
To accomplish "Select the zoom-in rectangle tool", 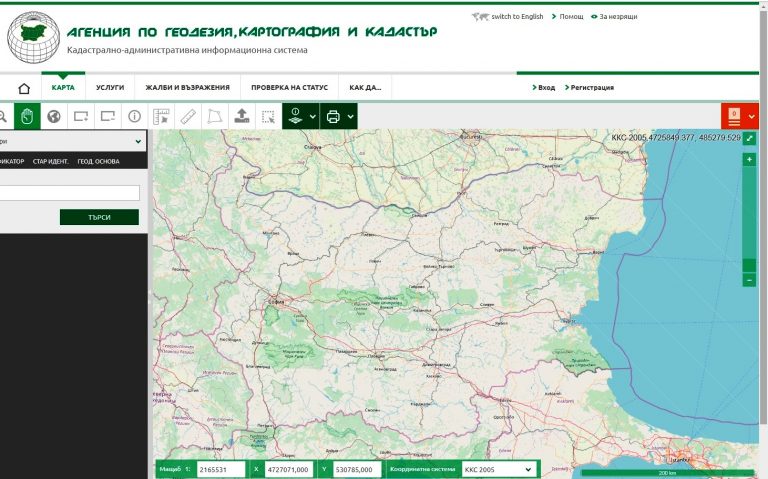I will 81,116.
